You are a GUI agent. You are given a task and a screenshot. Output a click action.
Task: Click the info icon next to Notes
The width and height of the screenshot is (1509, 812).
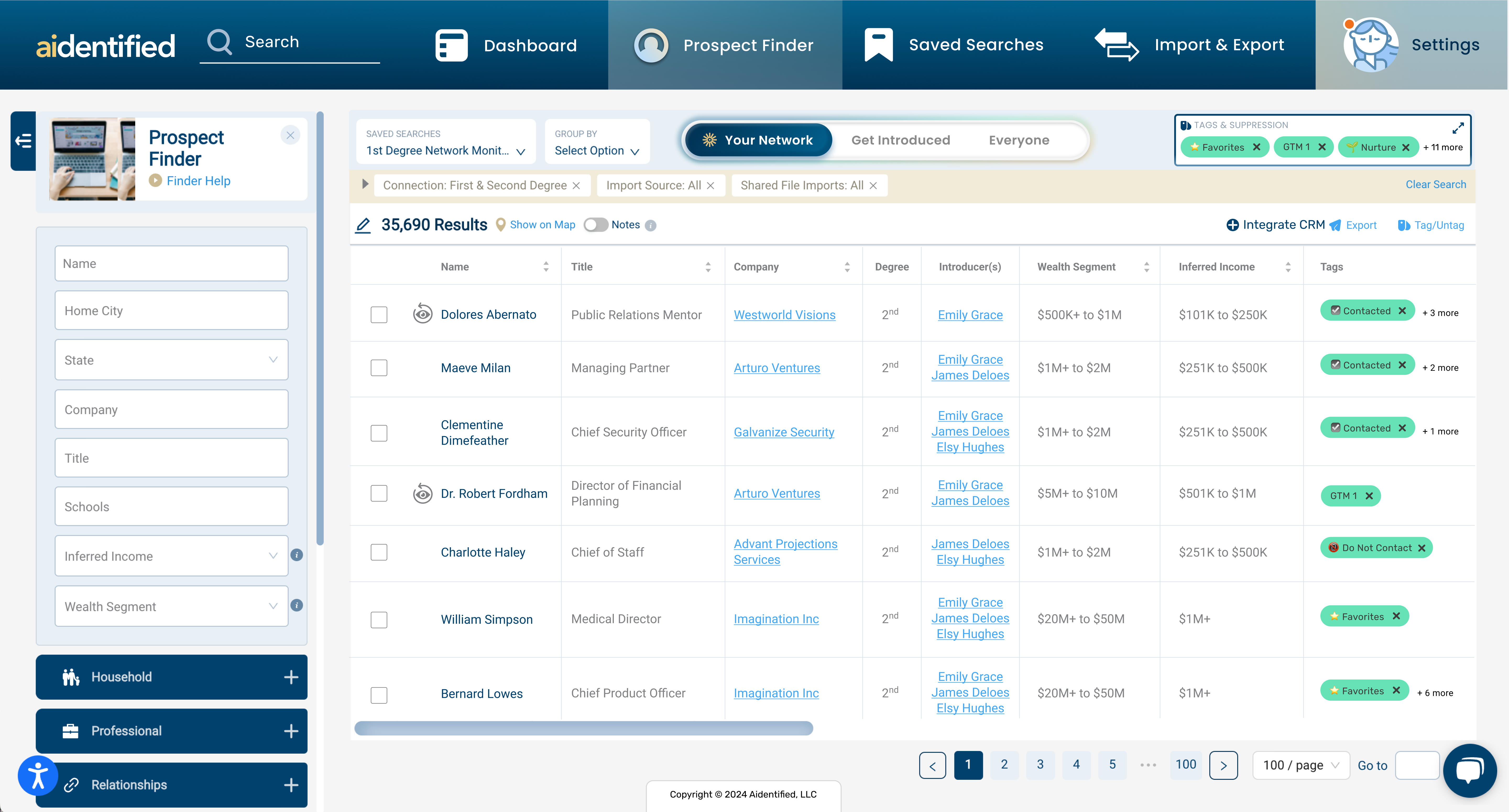pos(651,226)
